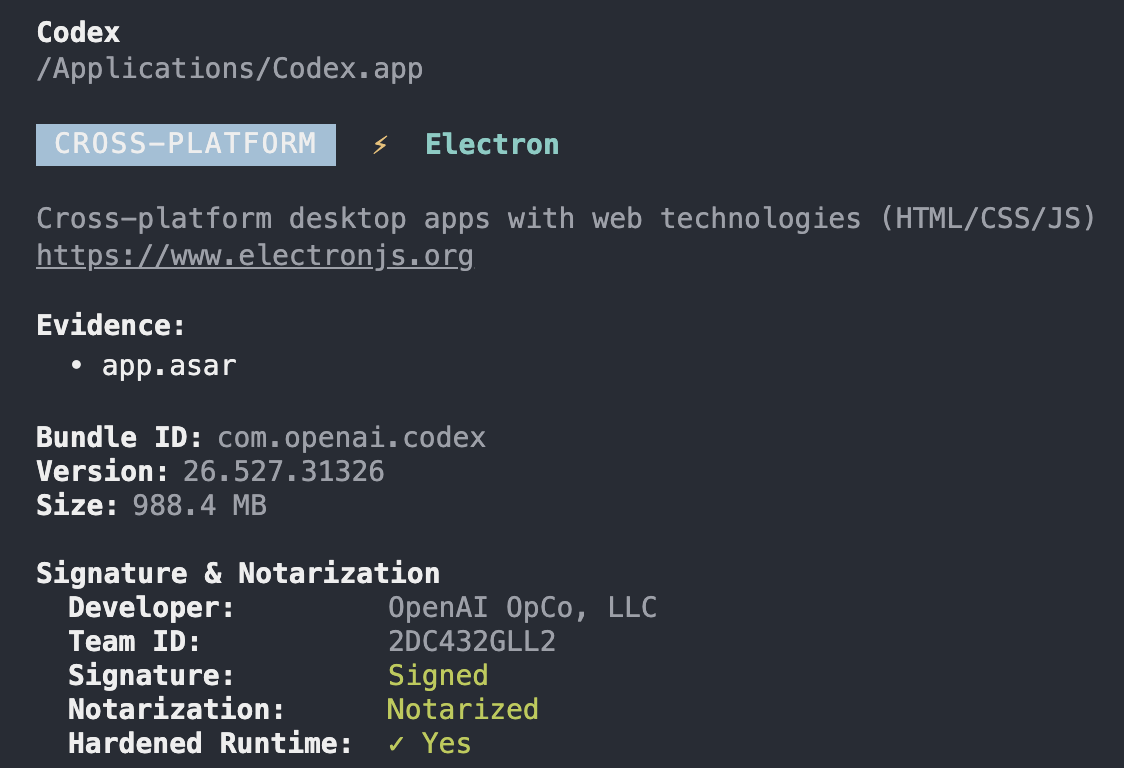Click the Codex app title
Screen dimensions: 1124x768
pyautogui.click(x=78, y=33)
